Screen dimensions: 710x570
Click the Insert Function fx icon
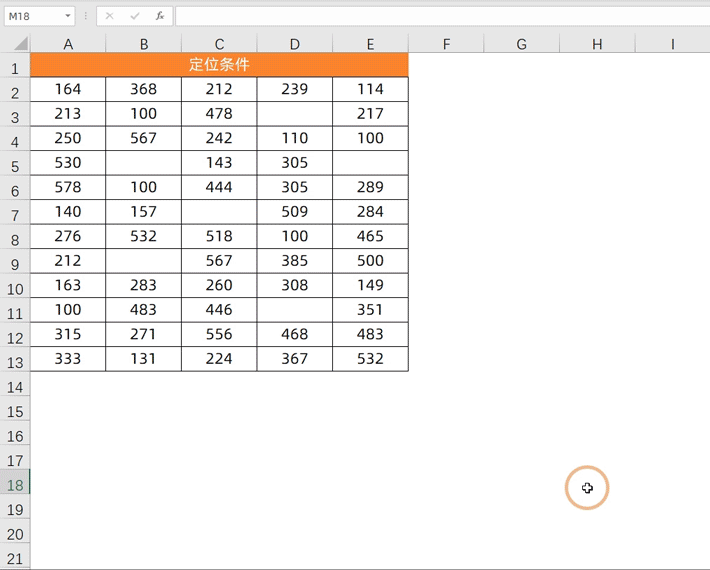coord(160,16)
